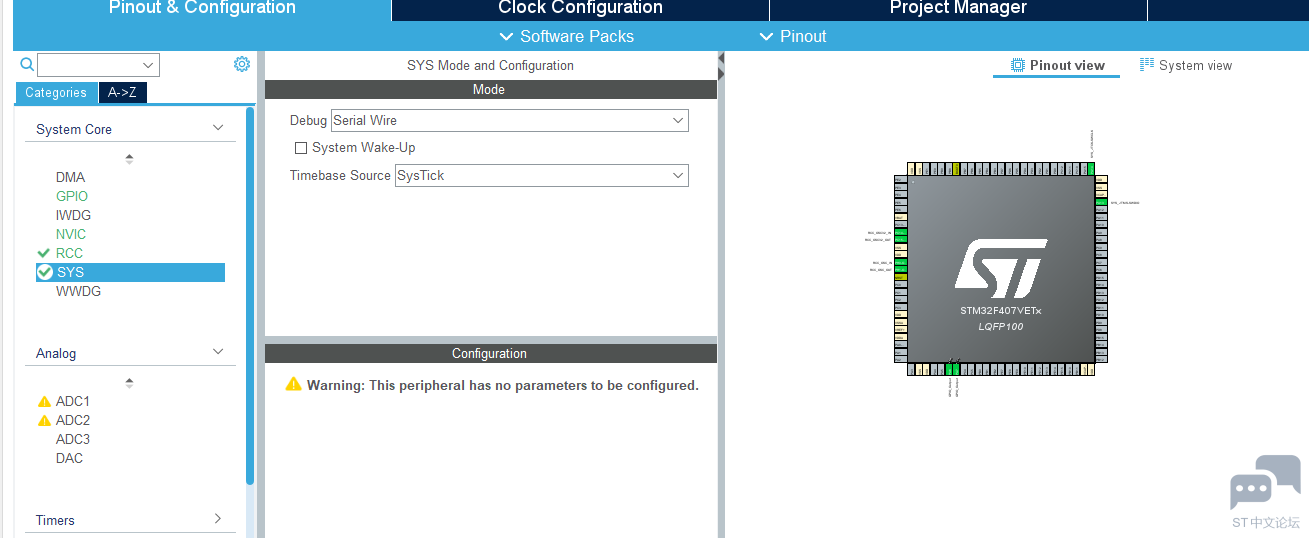
Task: Switch to the A->Z tab
Action: click(122, 93)
